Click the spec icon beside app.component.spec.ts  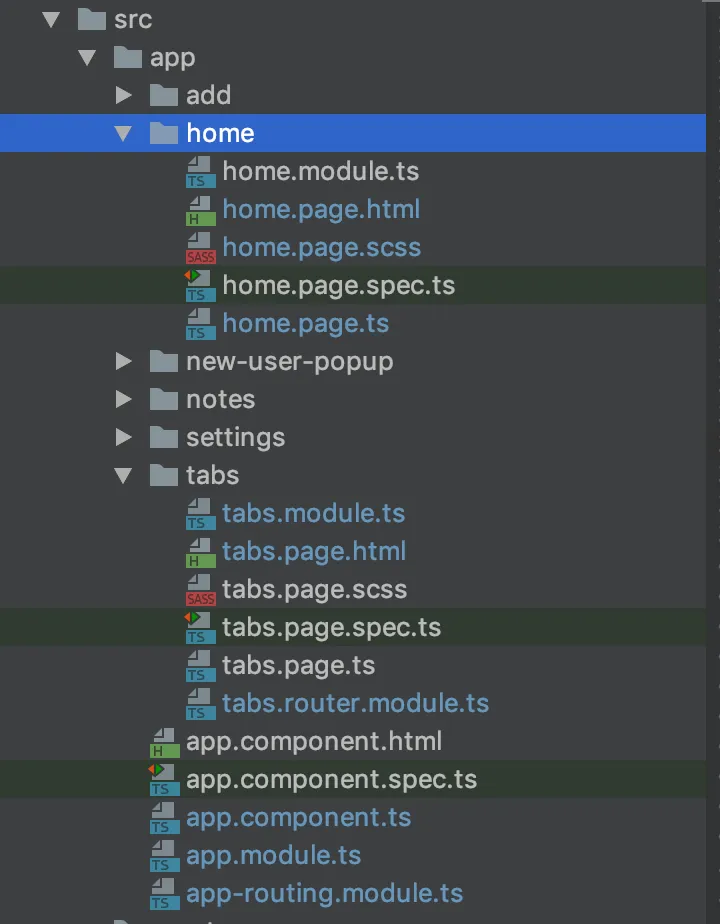[164, 780]
